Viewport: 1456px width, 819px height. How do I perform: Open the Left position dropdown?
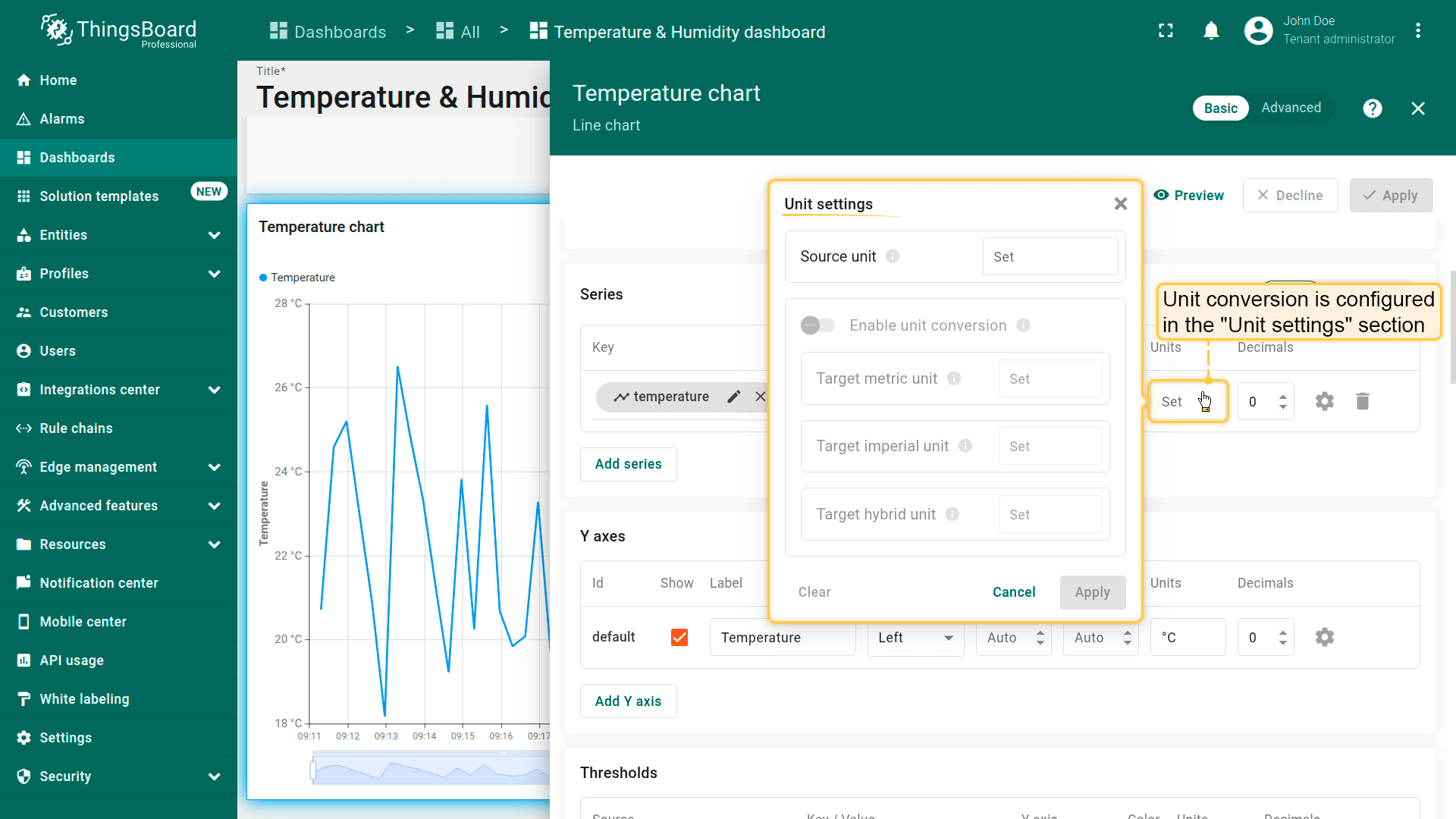click(915, 638)
